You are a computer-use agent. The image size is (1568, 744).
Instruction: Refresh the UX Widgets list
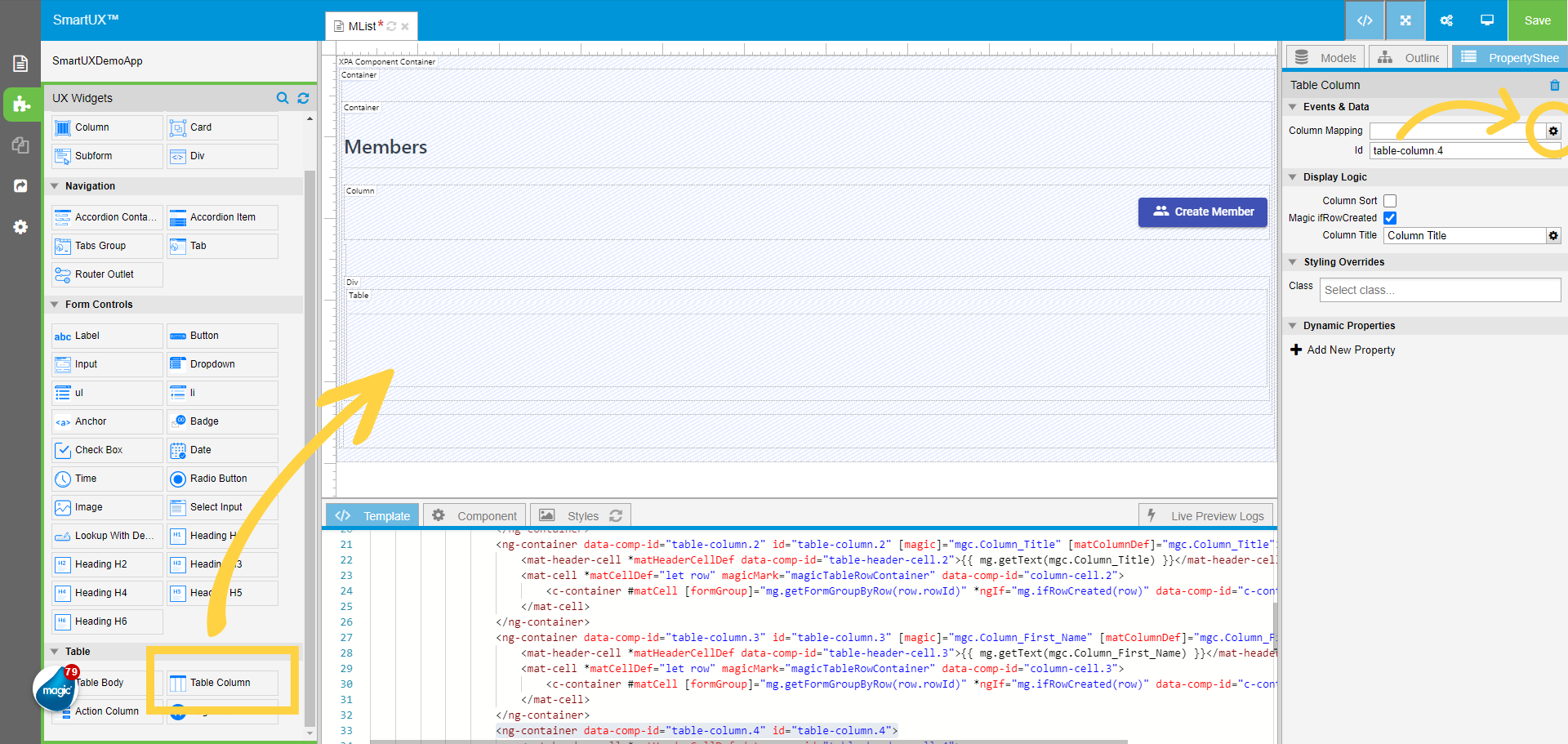point(303,98)
